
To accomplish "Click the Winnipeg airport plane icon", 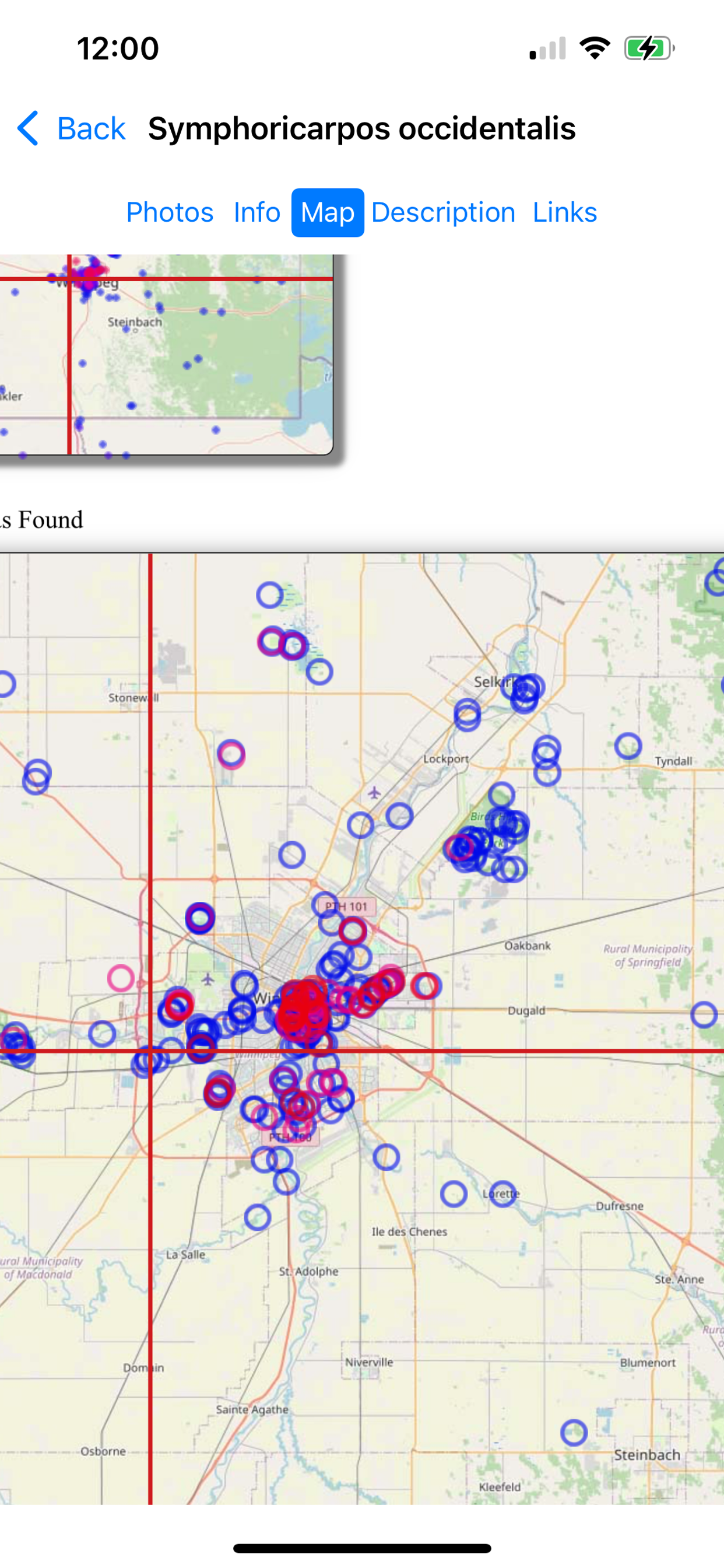I will [208, 979].
